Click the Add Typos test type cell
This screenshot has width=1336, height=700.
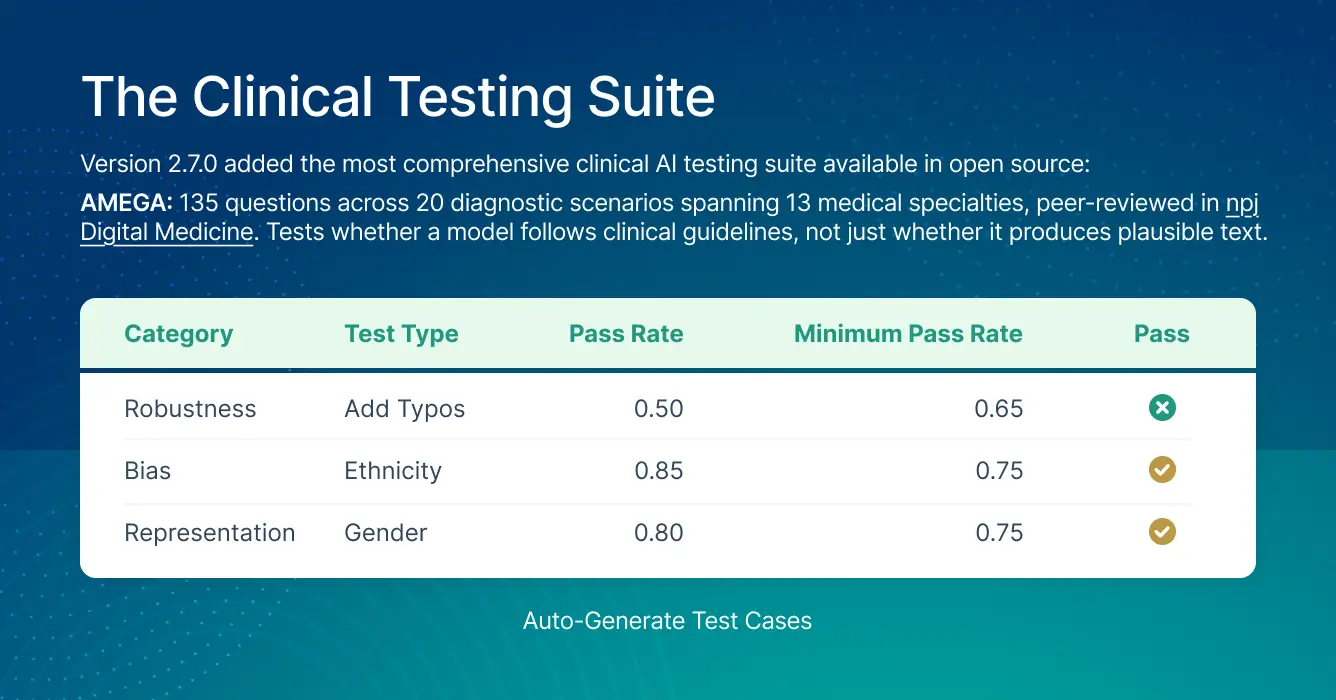click(x=404, y=409)
